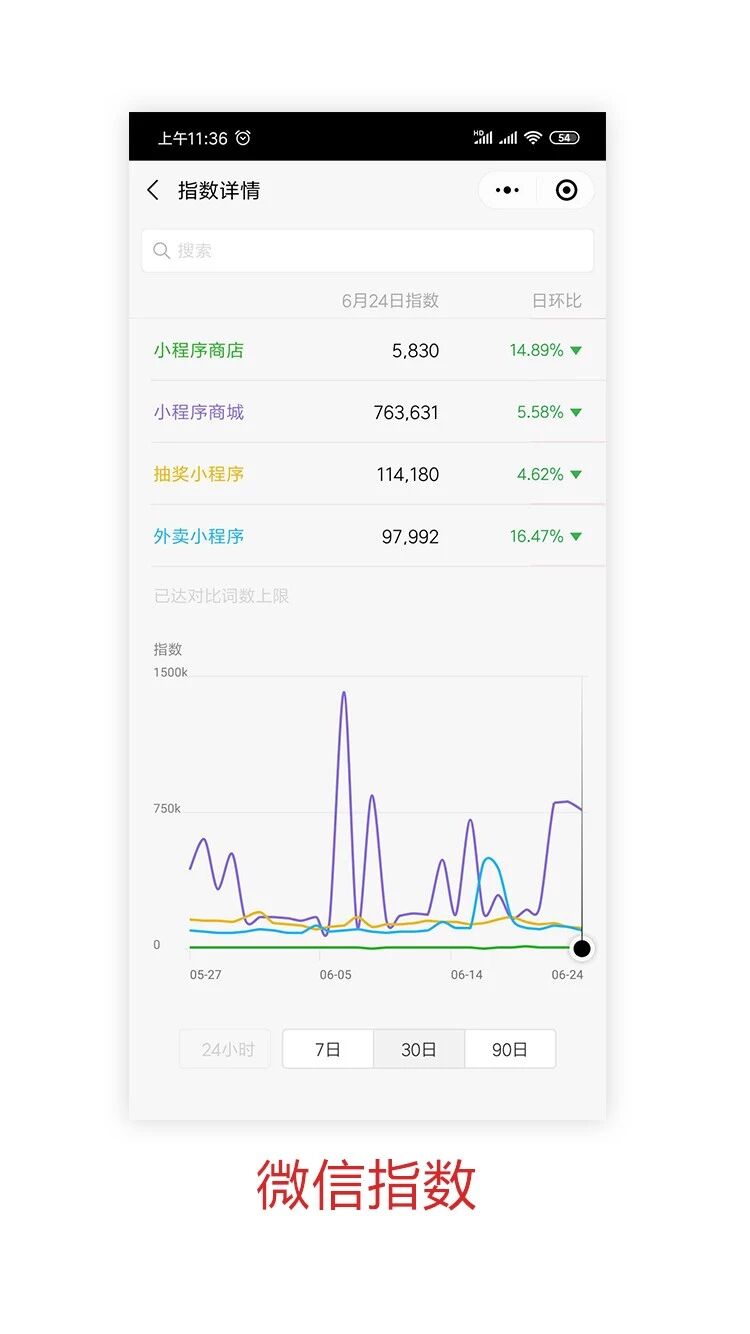Click the 已达对比词数上限 notice
This screenshot has height=1334, width=750.
221,596
